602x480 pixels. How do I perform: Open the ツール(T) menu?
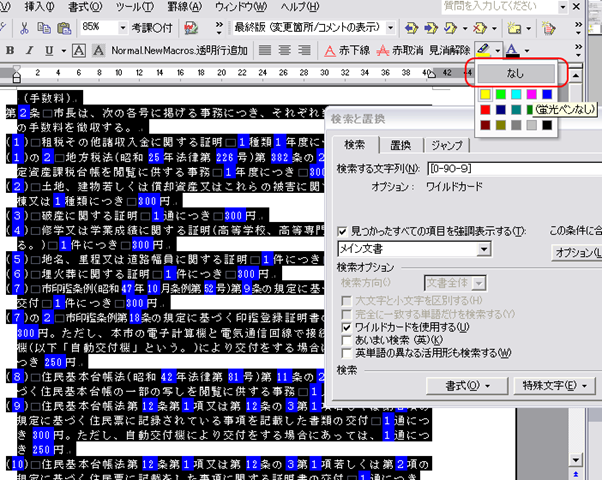pyautogui.click(x=134, y=7)
